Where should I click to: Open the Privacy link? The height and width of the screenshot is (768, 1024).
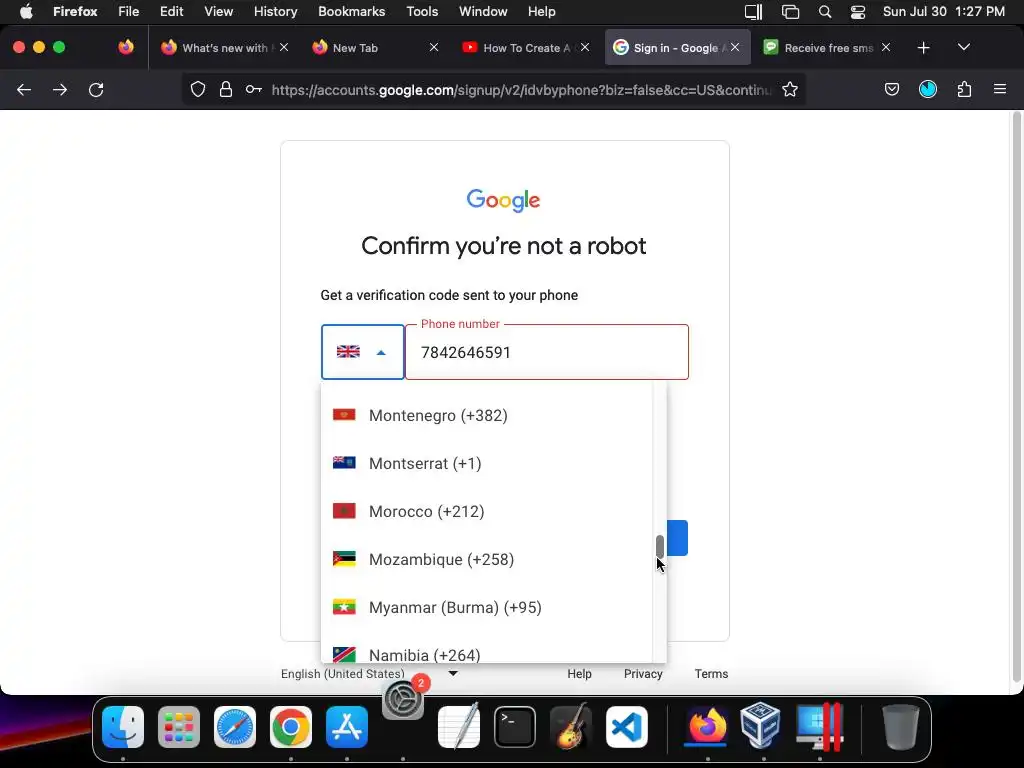point(643,673)
